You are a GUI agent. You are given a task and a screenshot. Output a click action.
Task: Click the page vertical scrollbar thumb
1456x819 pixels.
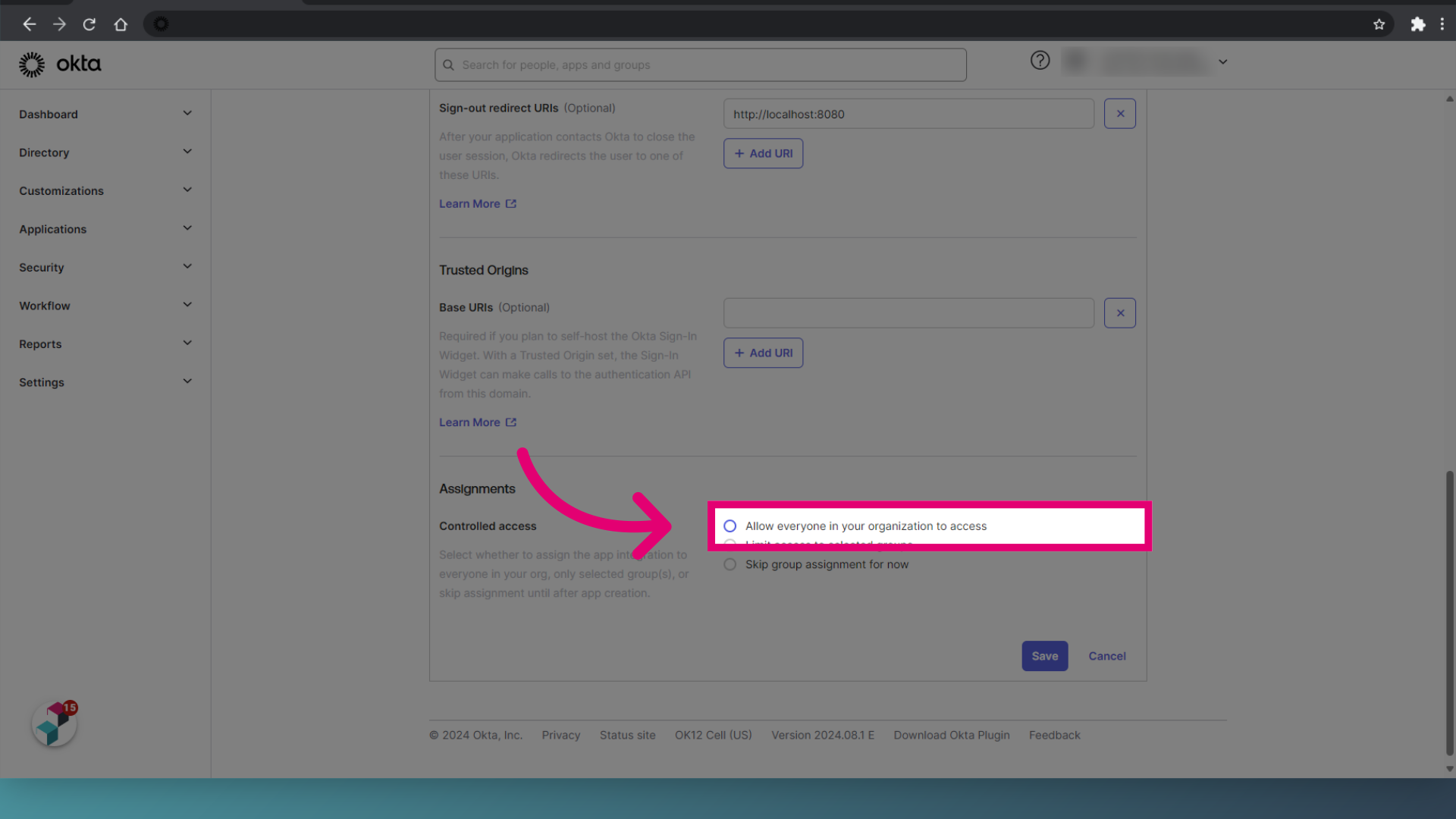[x=1449, y=613]
